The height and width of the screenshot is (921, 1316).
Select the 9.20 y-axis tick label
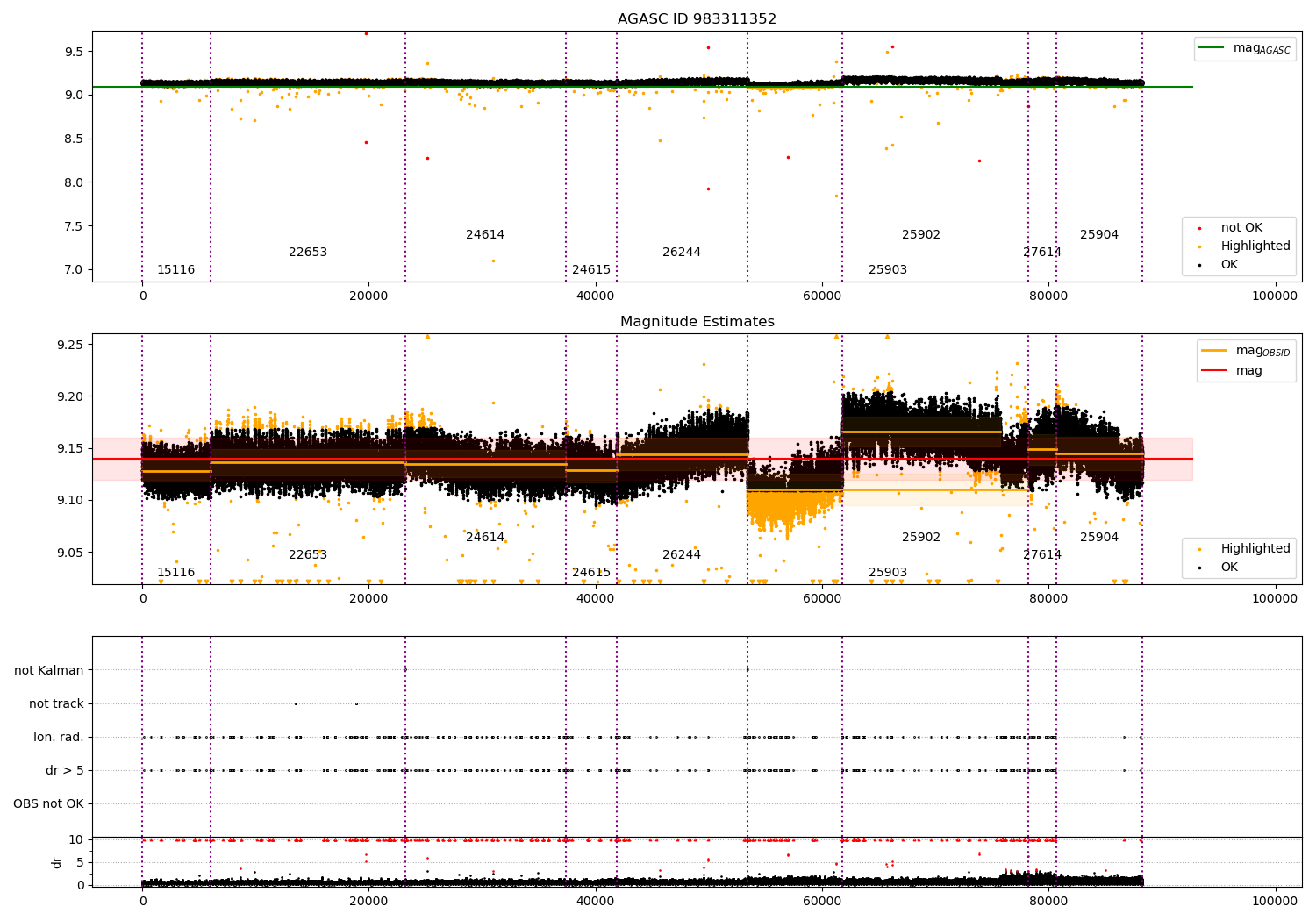tap(70, 396)
